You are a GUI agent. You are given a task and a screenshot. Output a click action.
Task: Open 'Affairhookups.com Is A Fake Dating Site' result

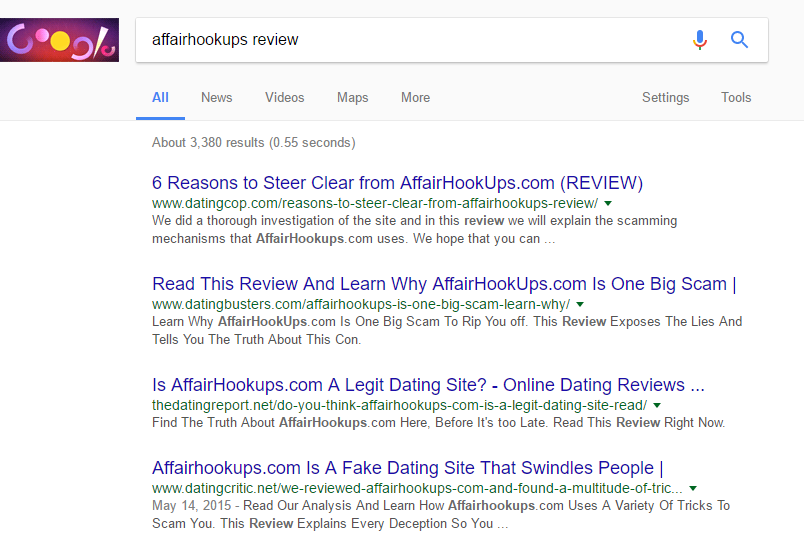coord(408,468)
